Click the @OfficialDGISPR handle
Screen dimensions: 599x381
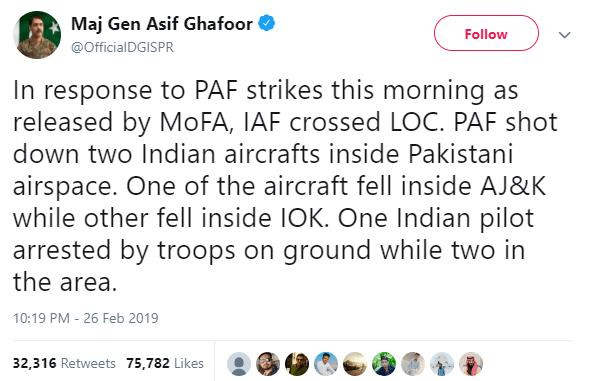(122, 47)
